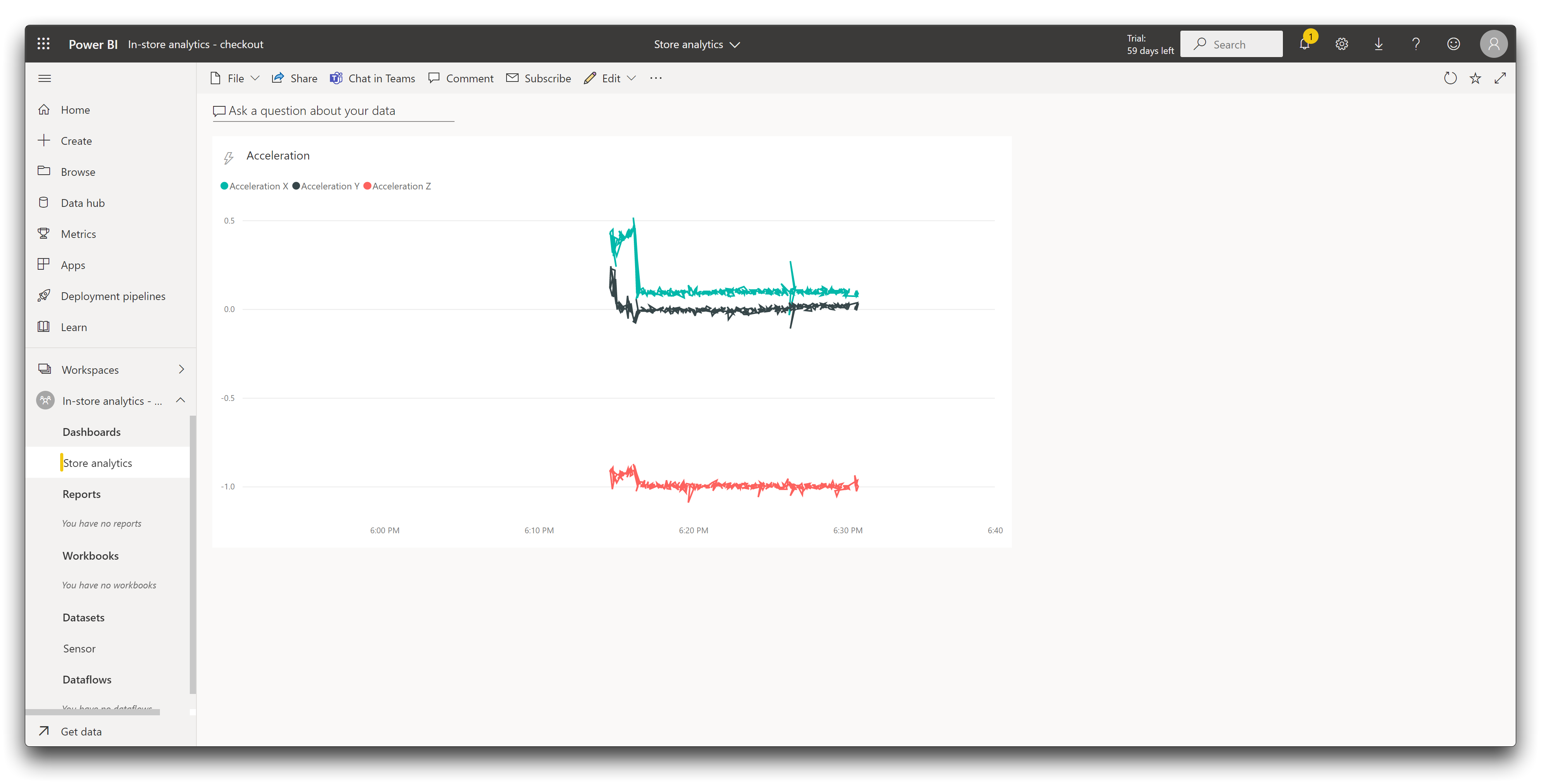The width and height of the screenshot is (1541, 784).
Task: Click the 6:20 PM axis label
Action: pos(693,530)
